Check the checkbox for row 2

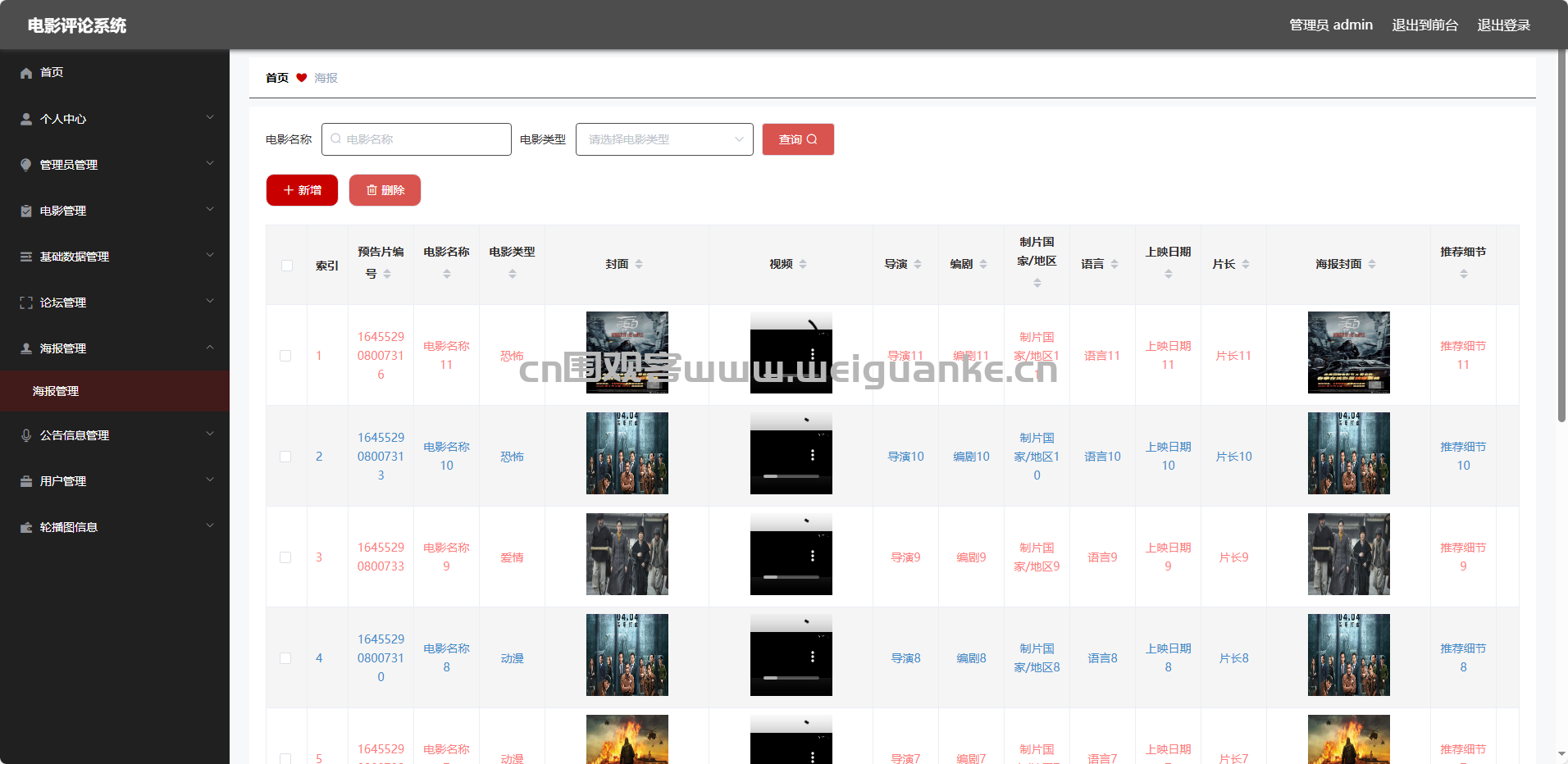pos(285,457)
